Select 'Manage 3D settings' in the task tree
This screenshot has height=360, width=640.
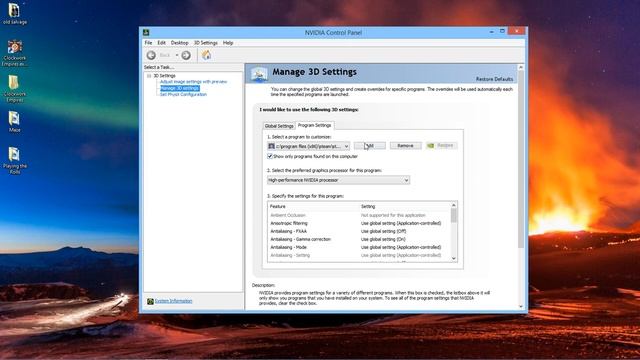[x=180, y=88]
